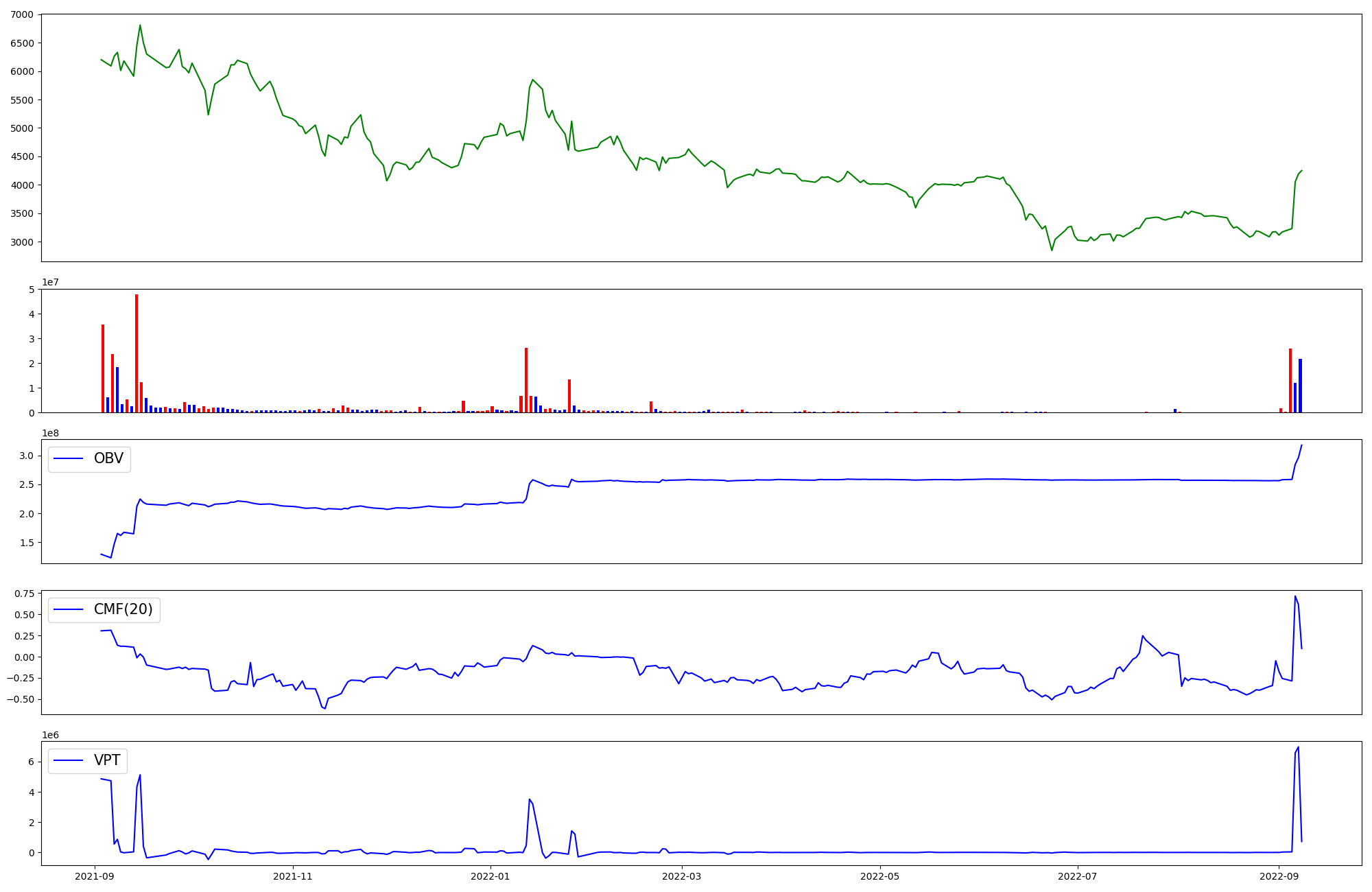Viewport: 1372px width, 892px height.
Task: Click the 0.75 tick on CMF axis
Action: pos(24,594)
